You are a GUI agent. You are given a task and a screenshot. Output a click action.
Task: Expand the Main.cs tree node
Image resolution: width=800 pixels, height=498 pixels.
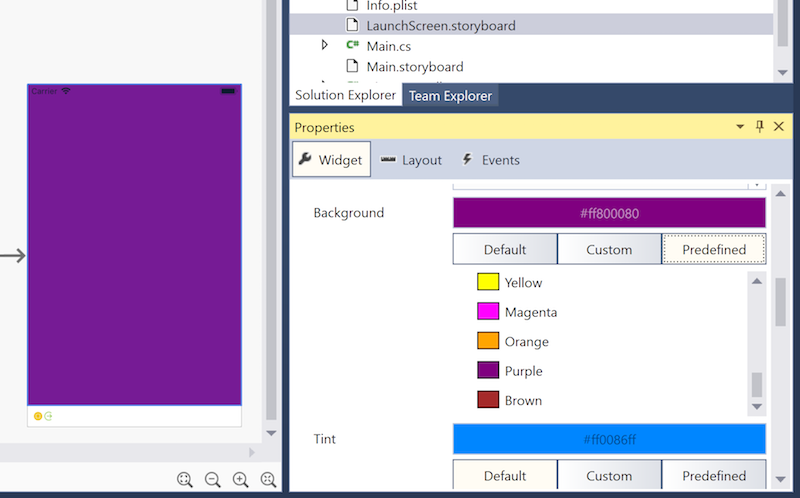324,45
